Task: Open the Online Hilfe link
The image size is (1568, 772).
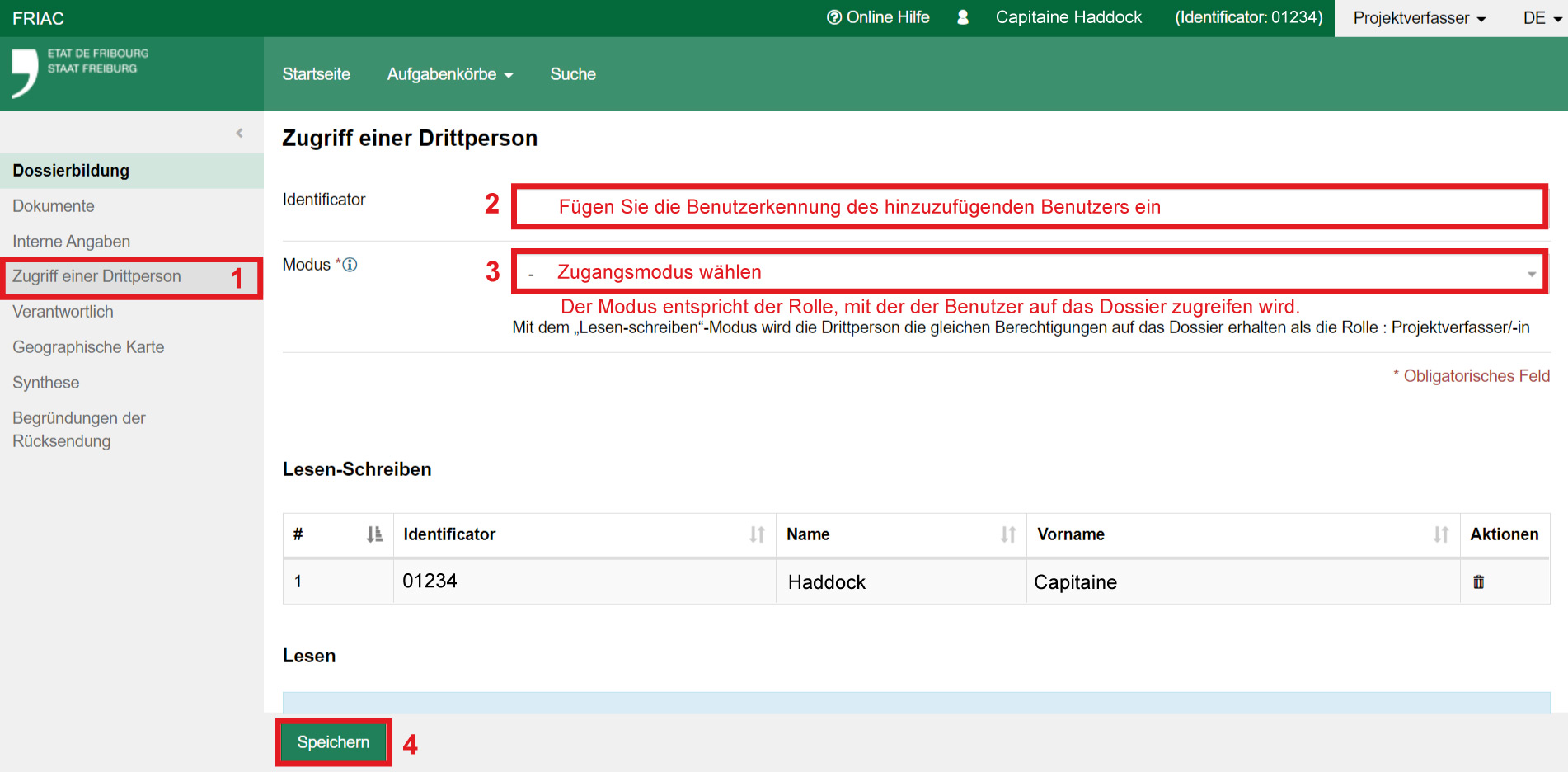Action: click(x=878, y=17)
